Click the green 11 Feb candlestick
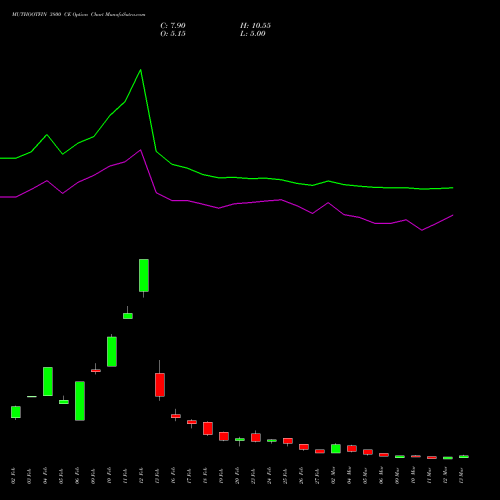The width and height of the screenshot is (500, 500). pyautogui.click(x=128, y=316)
